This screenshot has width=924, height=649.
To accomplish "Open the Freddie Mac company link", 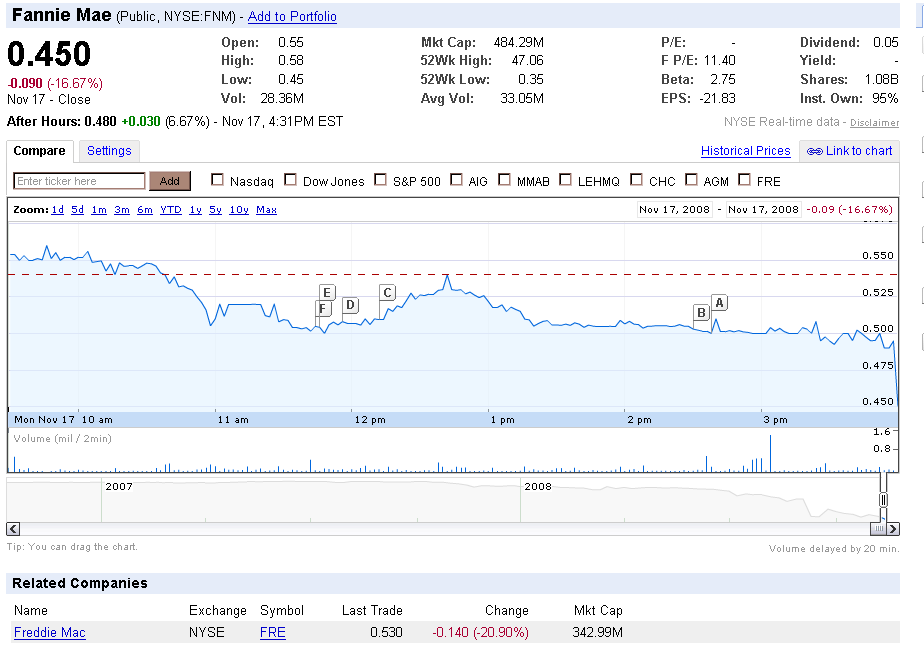I will click(x=50, y=632).
